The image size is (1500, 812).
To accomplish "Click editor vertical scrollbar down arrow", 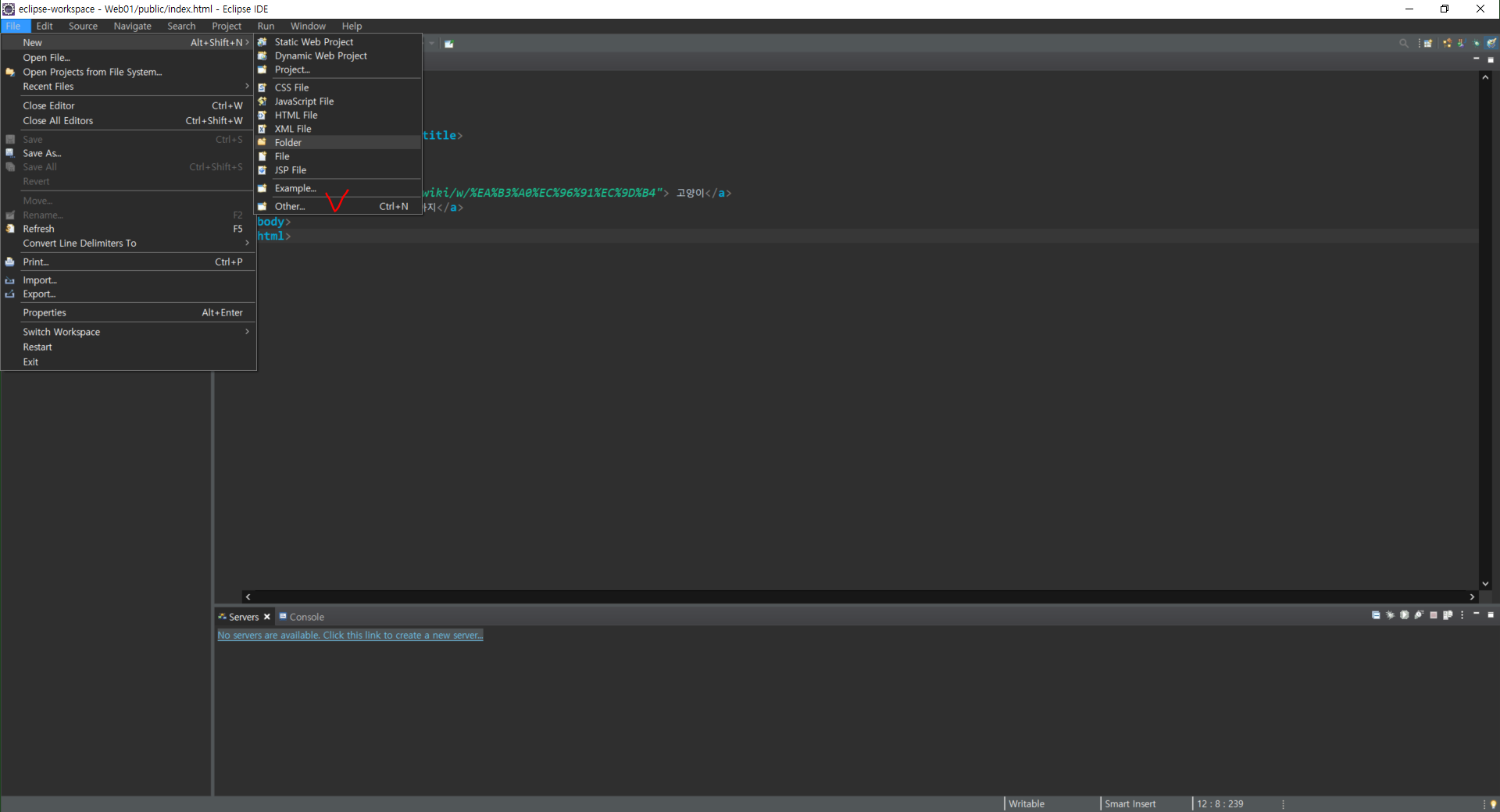I will pyautogui.click(x=1485, y=584).
